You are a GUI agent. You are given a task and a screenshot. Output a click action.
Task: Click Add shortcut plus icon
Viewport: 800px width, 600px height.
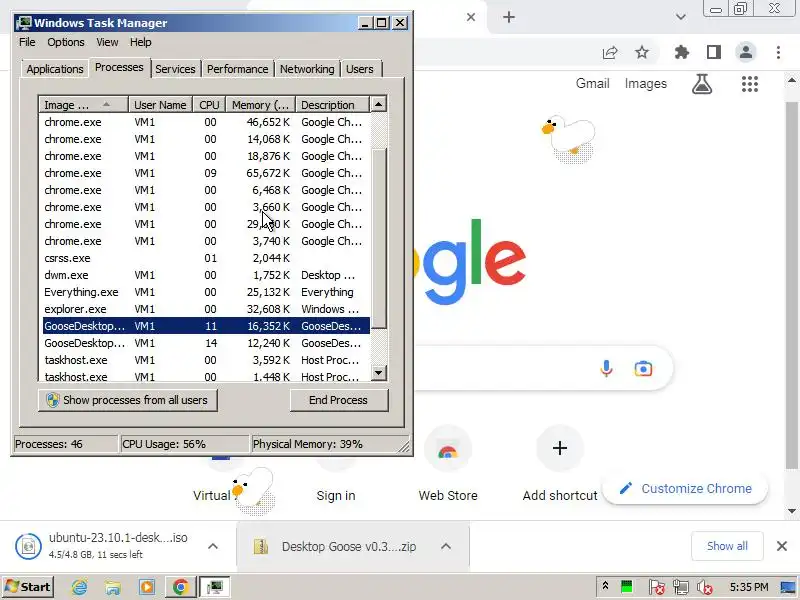click(x=560, y=448)
